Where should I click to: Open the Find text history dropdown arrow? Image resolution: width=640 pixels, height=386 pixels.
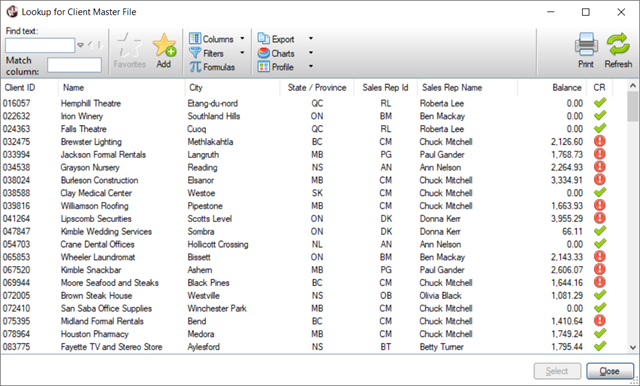[80, 45]
